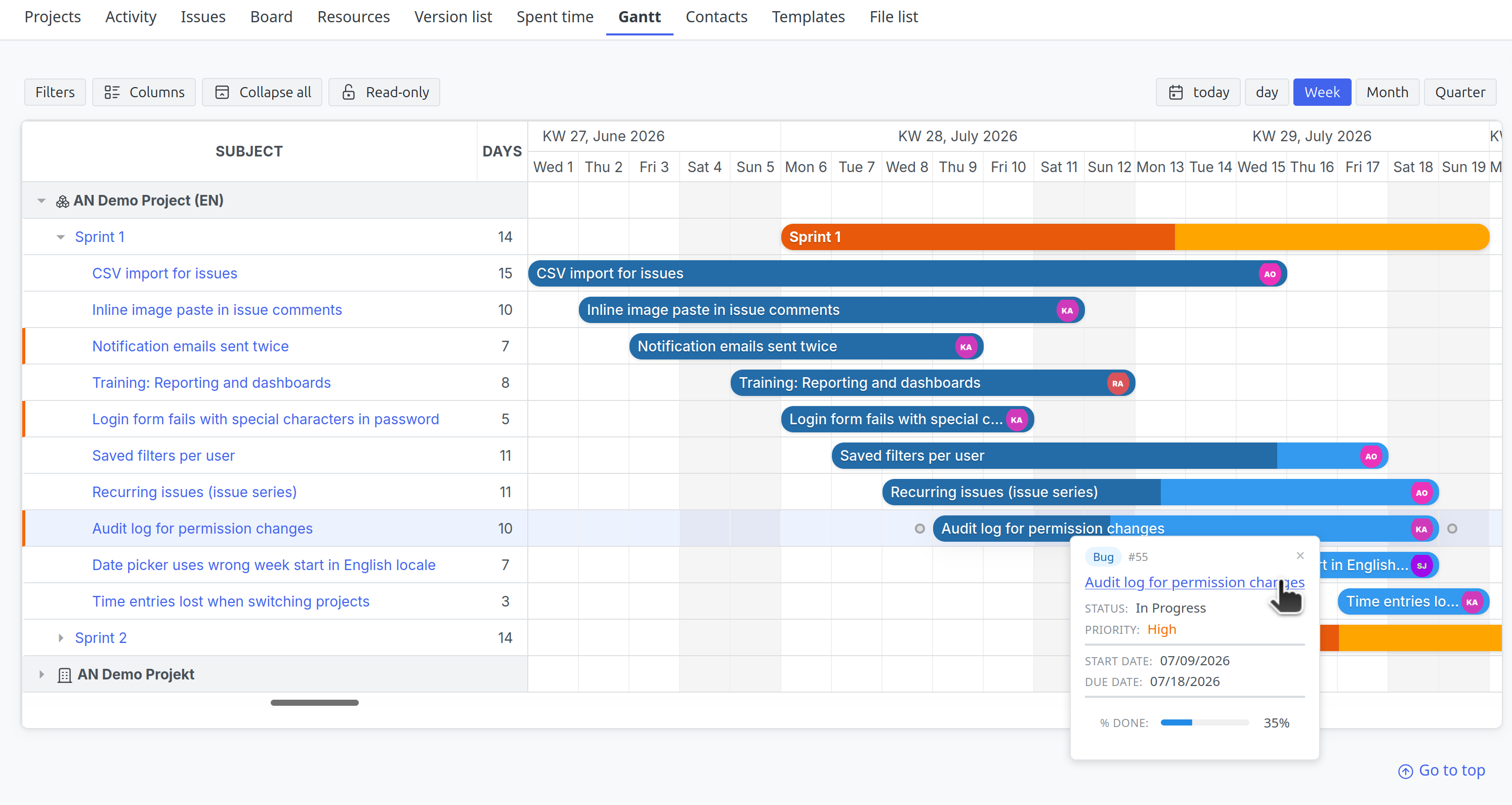1512x805 pixels.
Task: Click Collapse all button
Action: (x=262, y=92)
